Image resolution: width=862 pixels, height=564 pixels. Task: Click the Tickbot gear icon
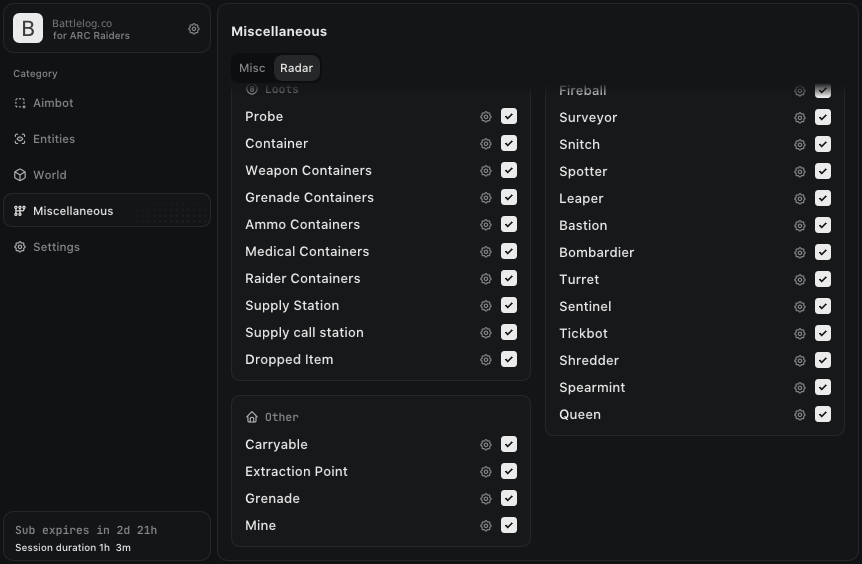[799, 334]
